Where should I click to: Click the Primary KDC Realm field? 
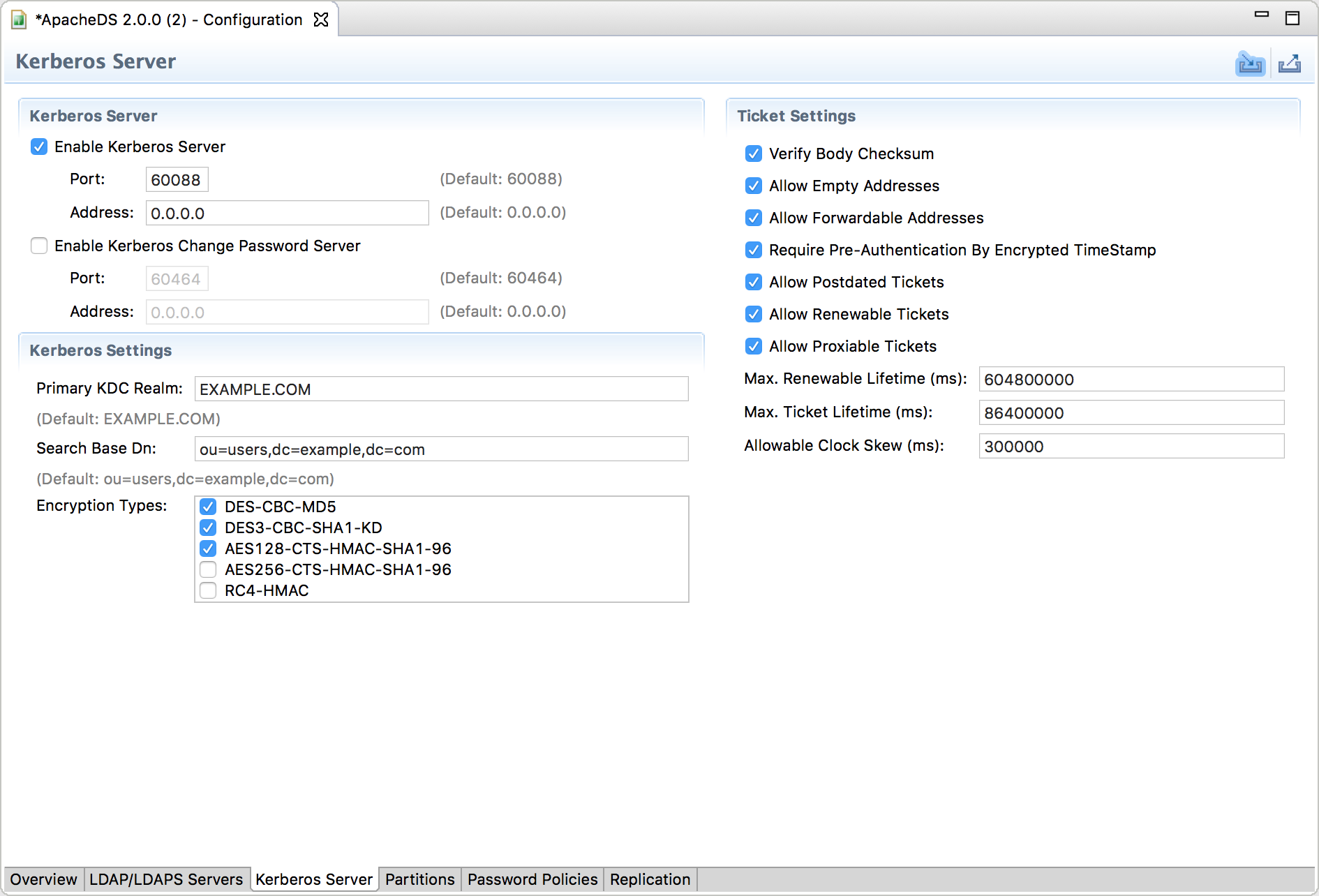[x=441, y=389]
